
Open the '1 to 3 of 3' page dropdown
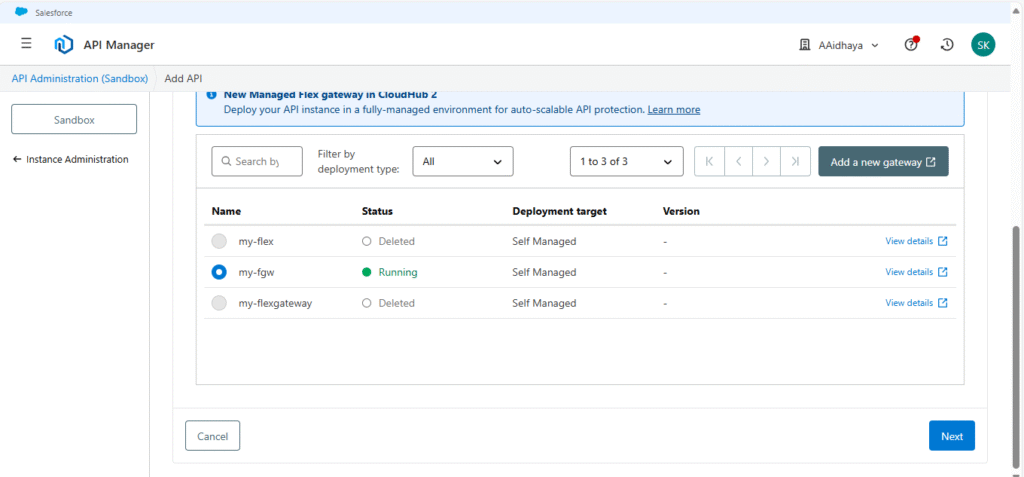coord(626,161)
